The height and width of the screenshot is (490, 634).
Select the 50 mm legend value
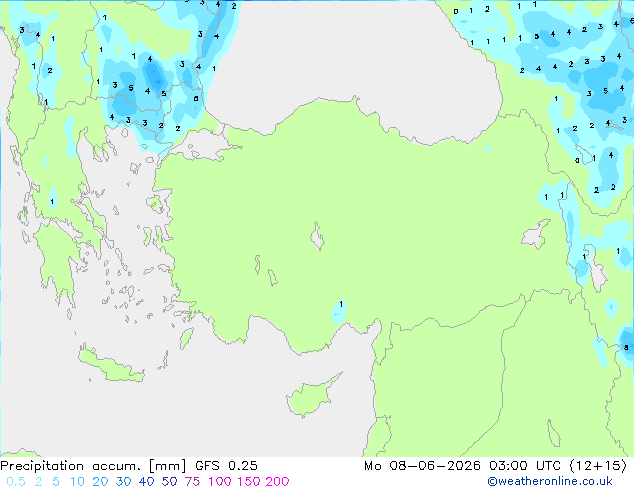[169, 482]
